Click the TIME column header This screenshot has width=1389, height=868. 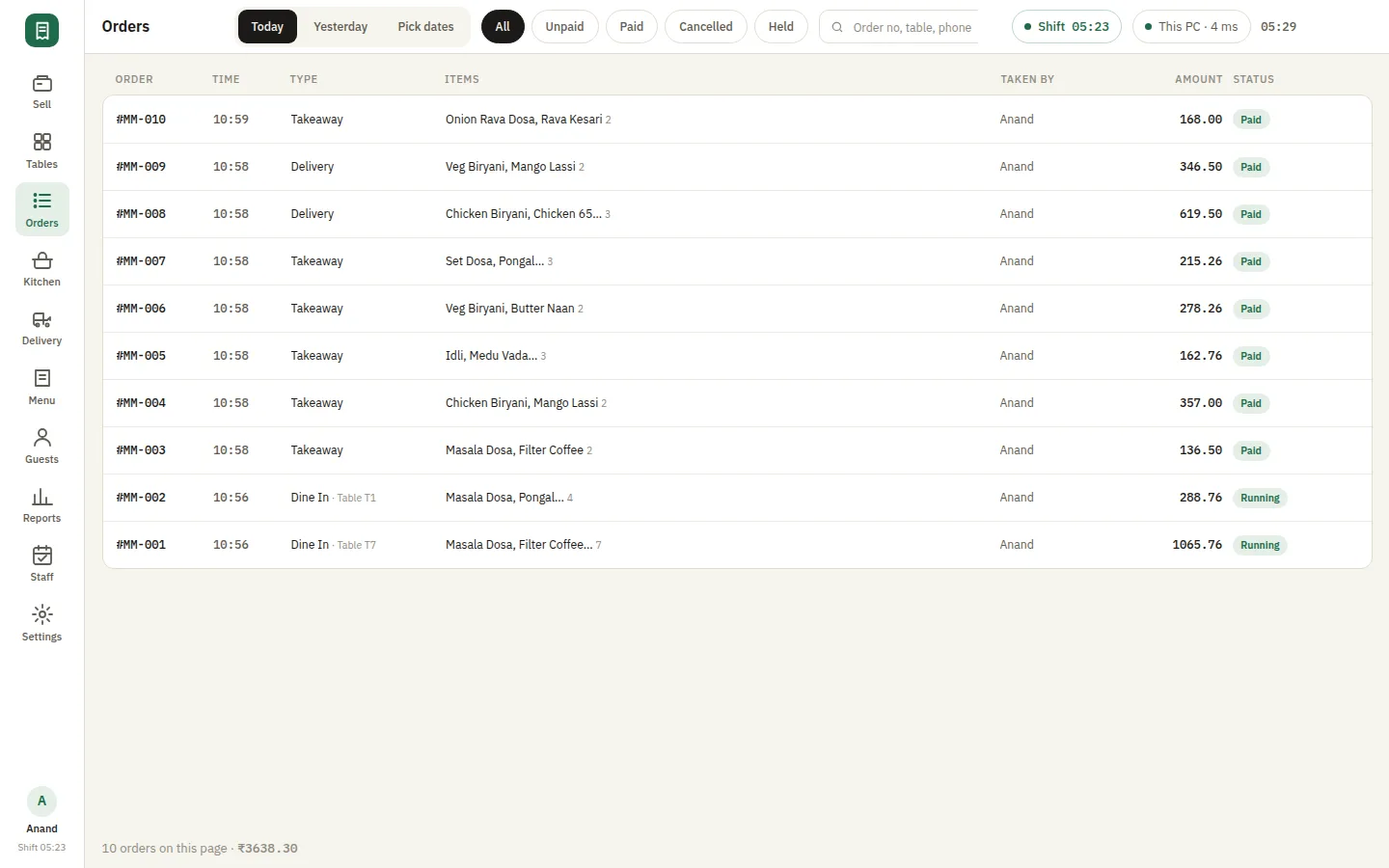coord(226,79)
